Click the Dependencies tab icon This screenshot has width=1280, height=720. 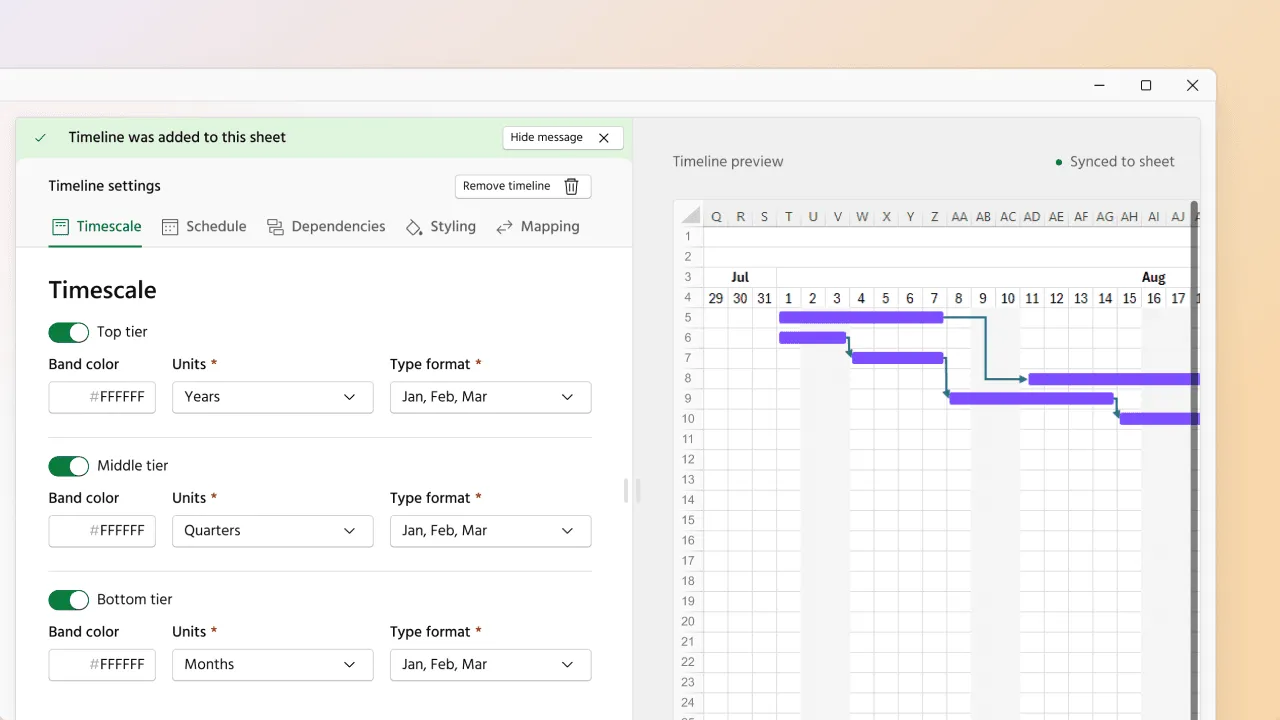coord(275,227)
